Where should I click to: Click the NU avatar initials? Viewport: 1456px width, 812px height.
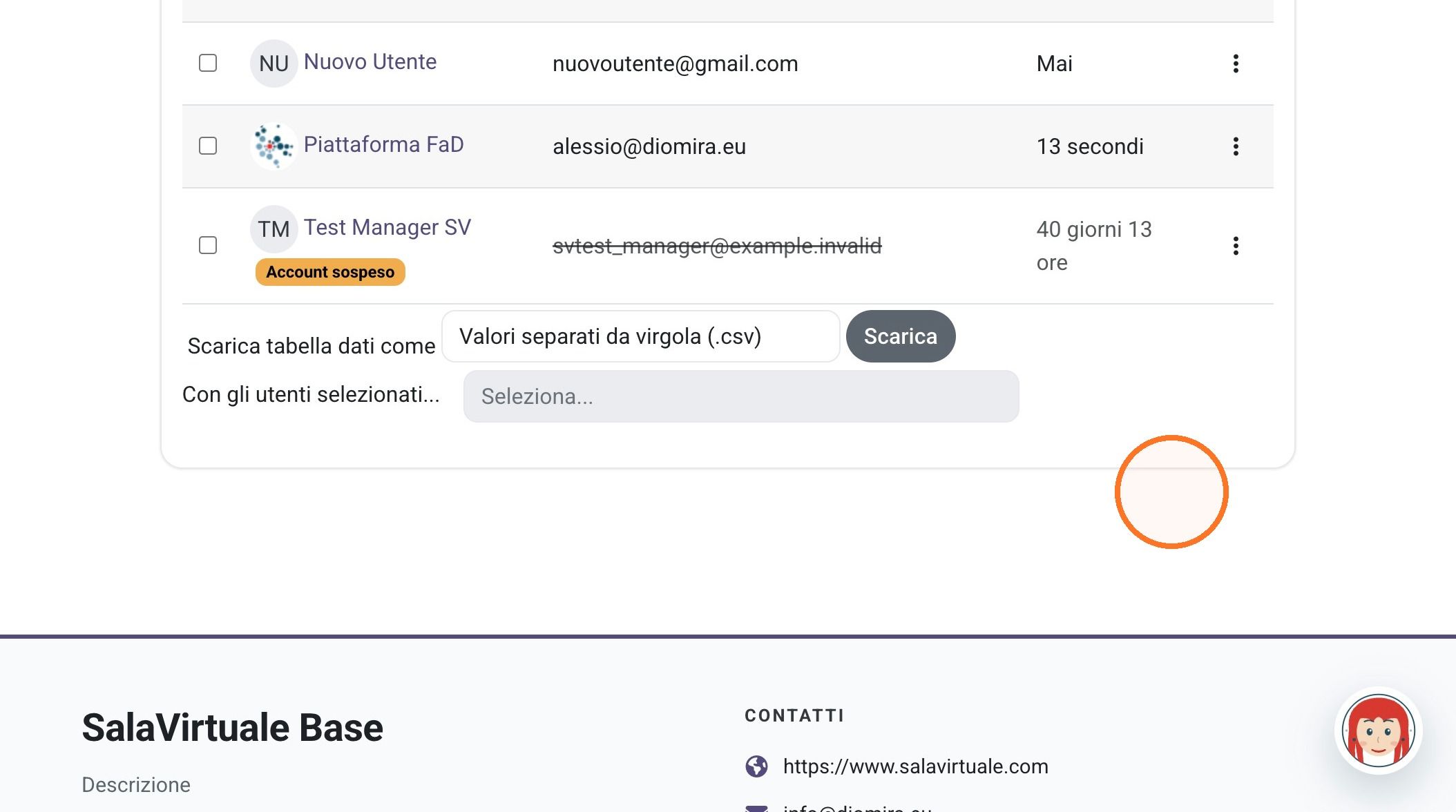click(274, 64)
